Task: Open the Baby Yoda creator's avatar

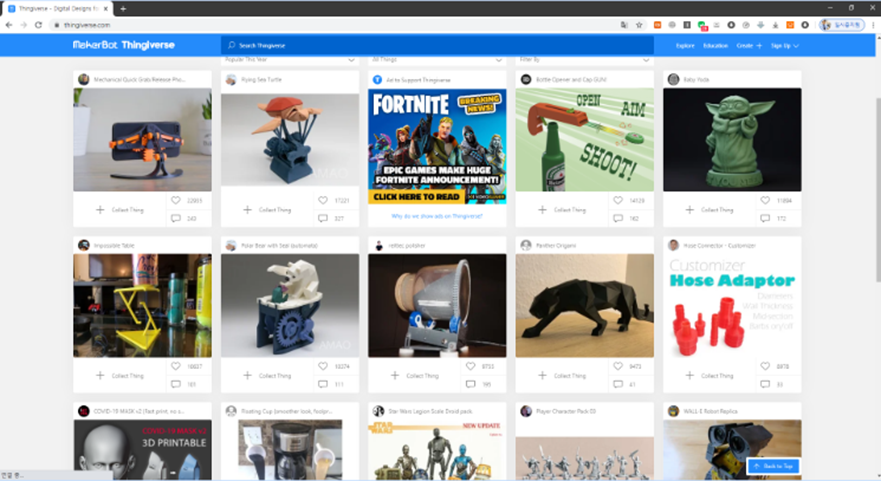Action: point(673,79)
